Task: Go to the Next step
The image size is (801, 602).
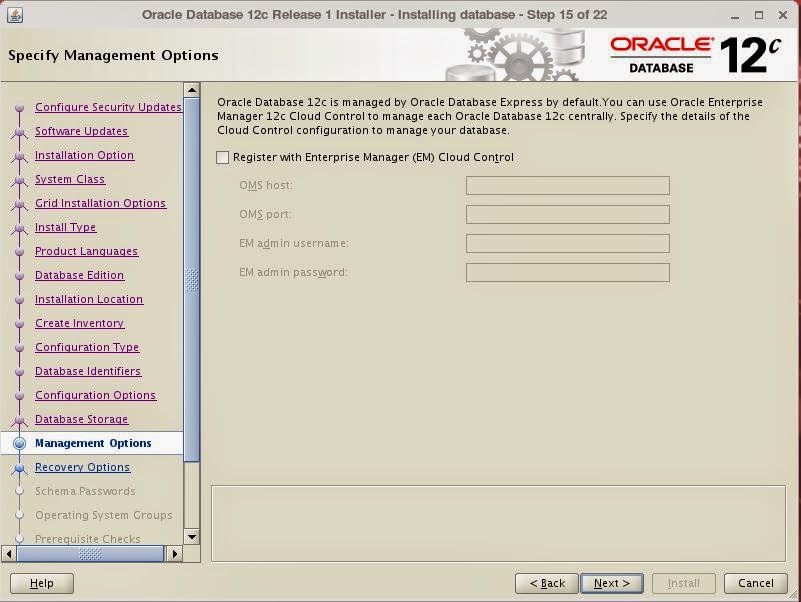Action: (611, 583)
